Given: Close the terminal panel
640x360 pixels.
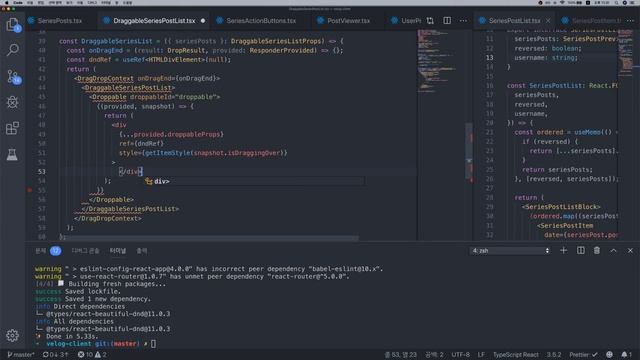Looking at the screenshot, I should [630, 251].
